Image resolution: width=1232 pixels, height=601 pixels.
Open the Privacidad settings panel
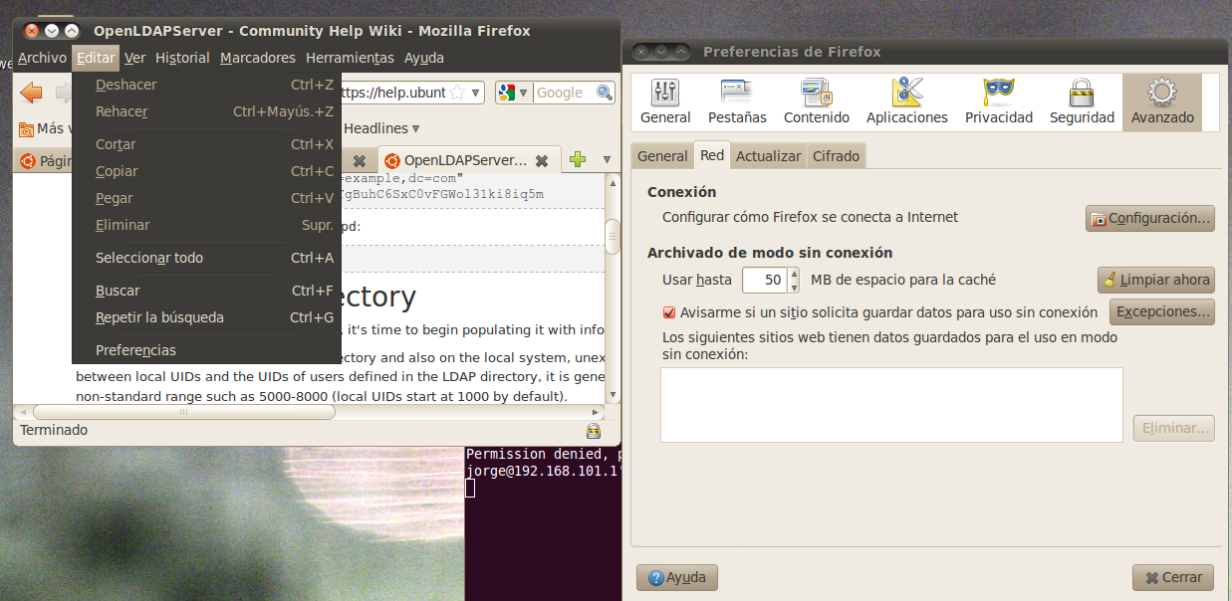click(x=998, y=99)
